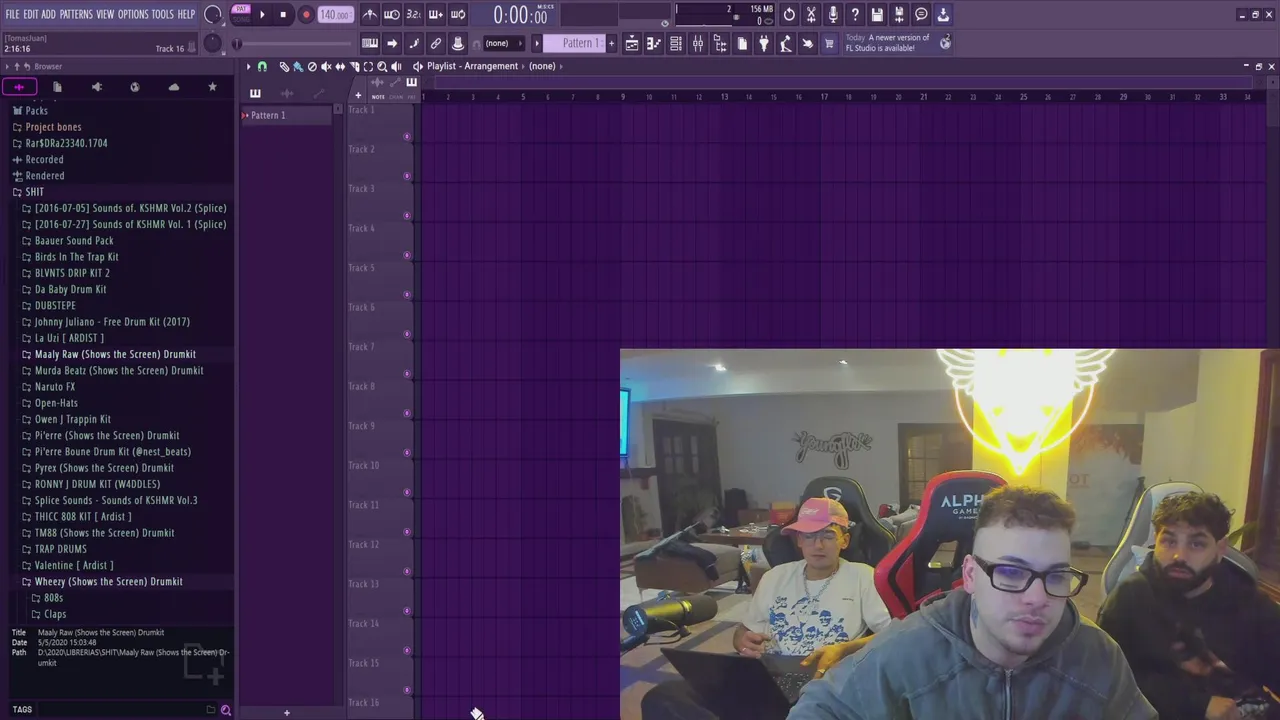Open the Playlist view icon
The image size is (1280, 720).
pyautogui.click(x=632, y=43)
